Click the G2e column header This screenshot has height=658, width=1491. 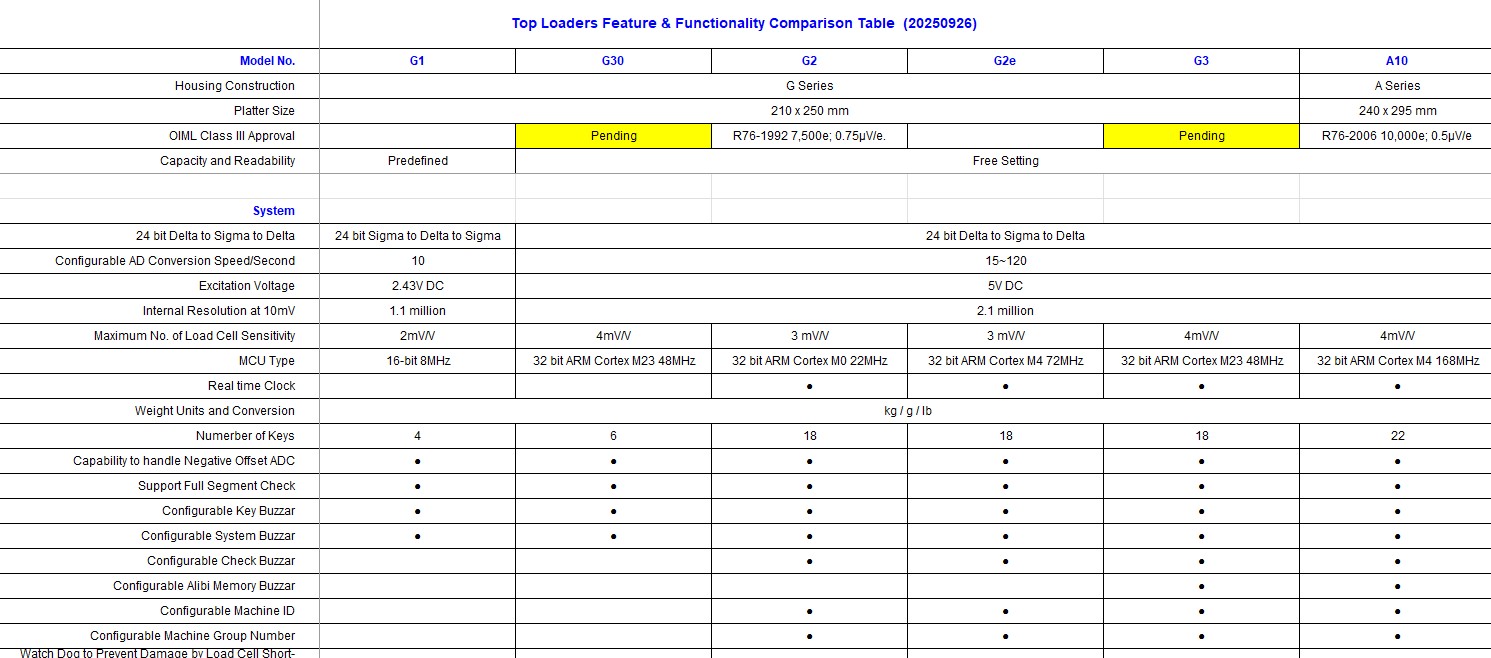tap(1005, 61)
